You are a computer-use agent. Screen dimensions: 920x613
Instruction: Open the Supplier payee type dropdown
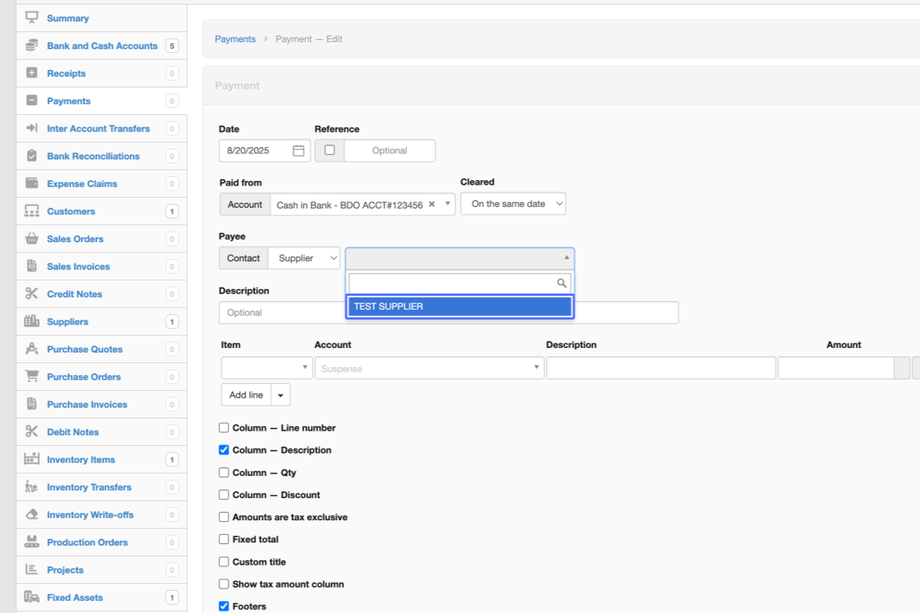pyautogui.click(x=304, y=258)
